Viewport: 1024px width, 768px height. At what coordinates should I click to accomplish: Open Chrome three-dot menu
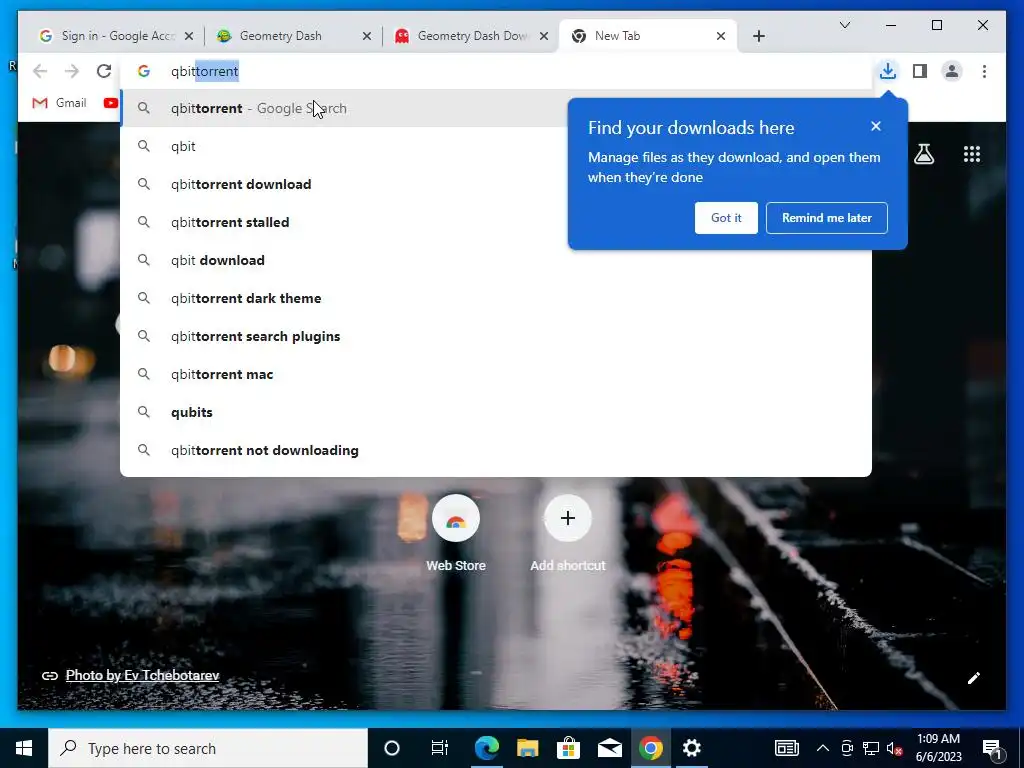click(984, 71)
